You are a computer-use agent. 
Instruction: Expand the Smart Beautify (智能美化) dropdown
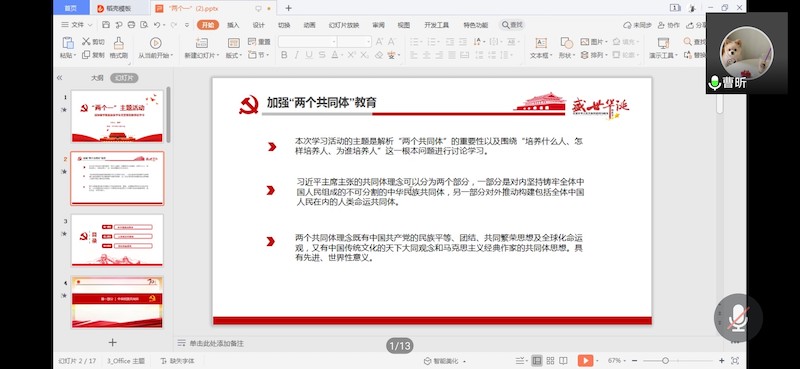(445, 361)
